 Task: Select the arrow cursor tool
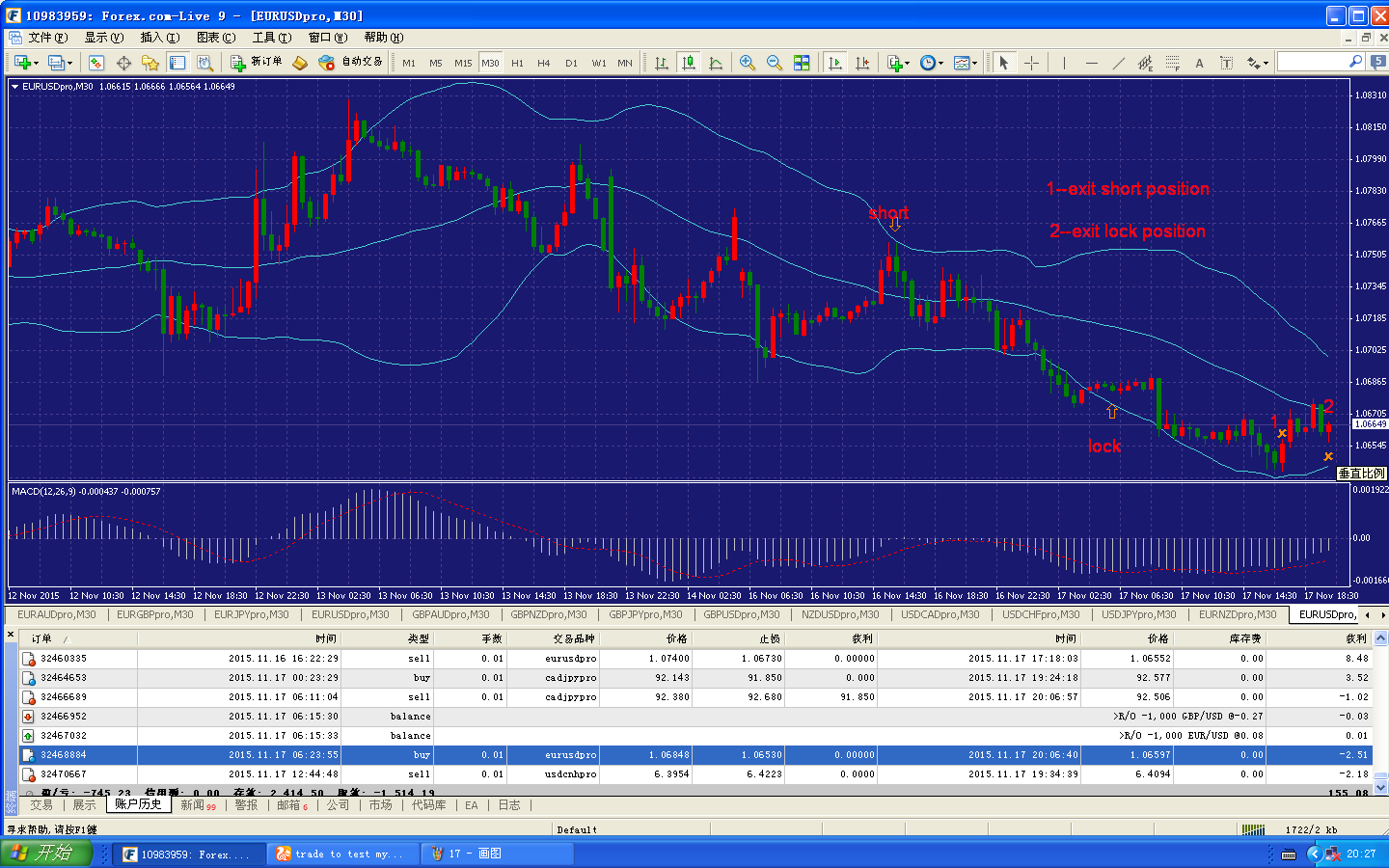(1004, 63)
